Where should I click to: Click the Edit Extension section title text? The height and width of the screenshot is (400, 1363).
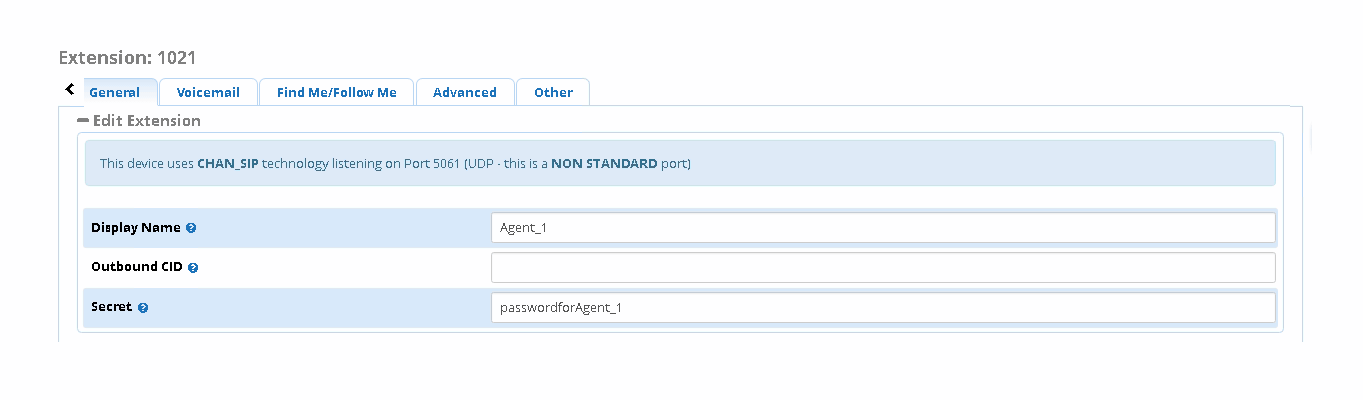coord(147,121)
